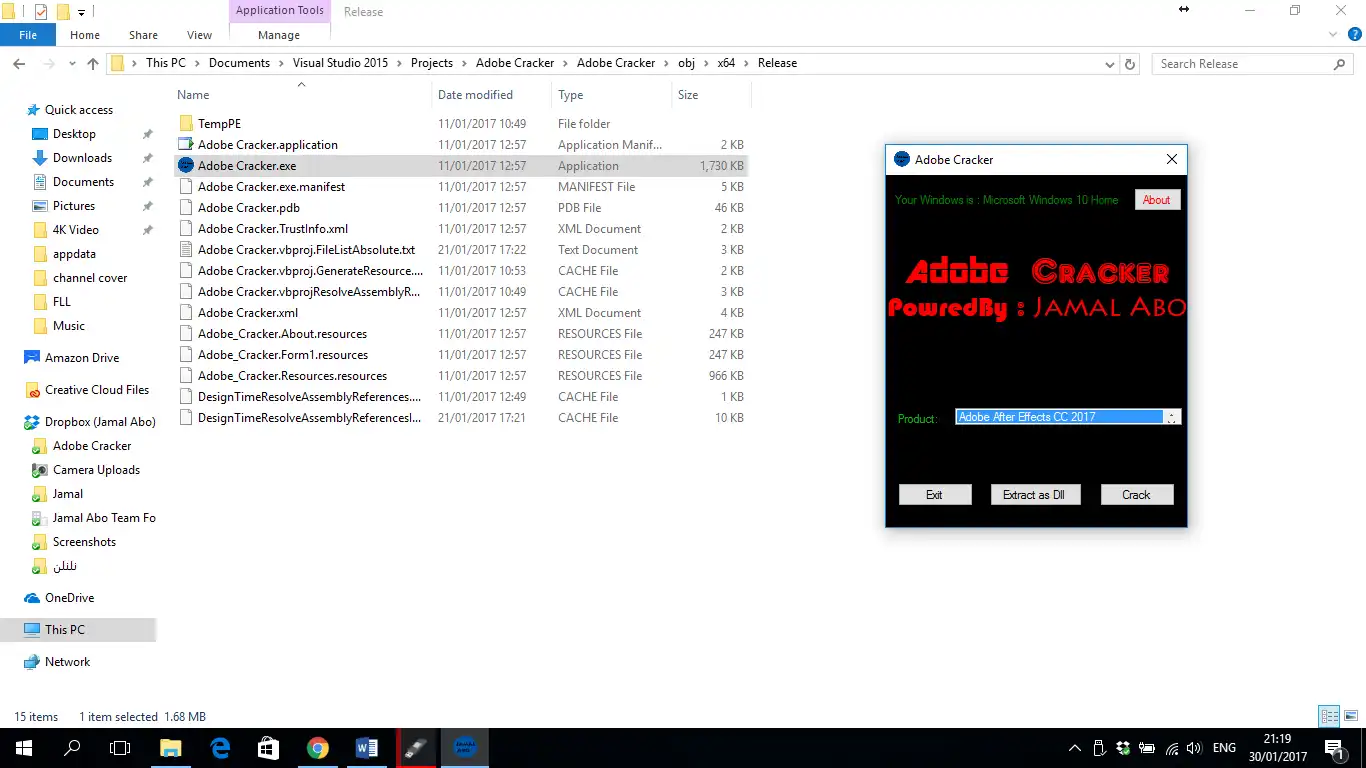Screen dimensions: 1366x768
Task: Click Projects breadcrumb in address bar
Action: pos(432,63)
